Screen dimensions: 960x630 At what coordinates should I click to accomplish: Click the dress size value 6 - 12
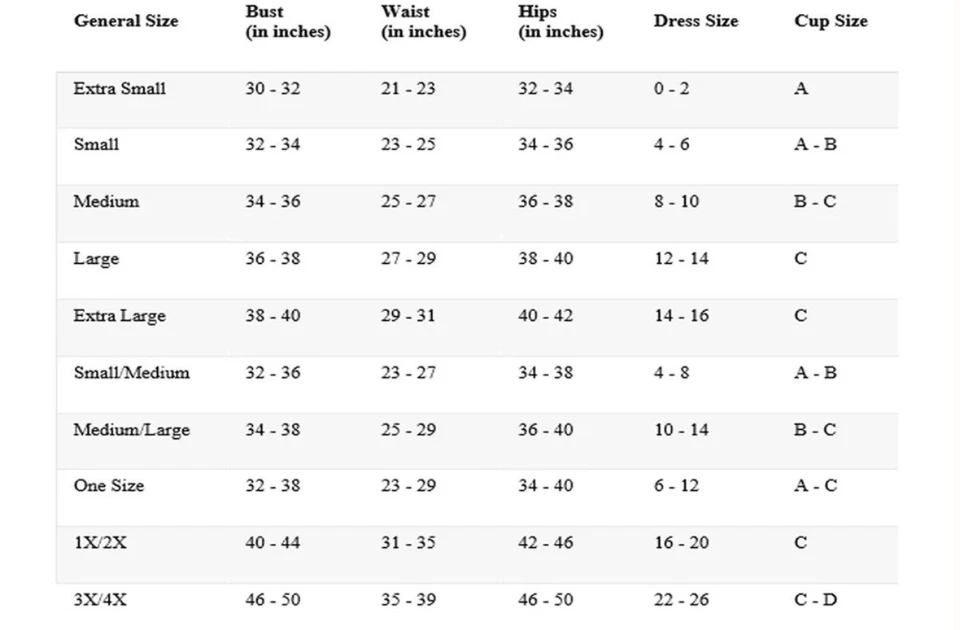point(676,486)
